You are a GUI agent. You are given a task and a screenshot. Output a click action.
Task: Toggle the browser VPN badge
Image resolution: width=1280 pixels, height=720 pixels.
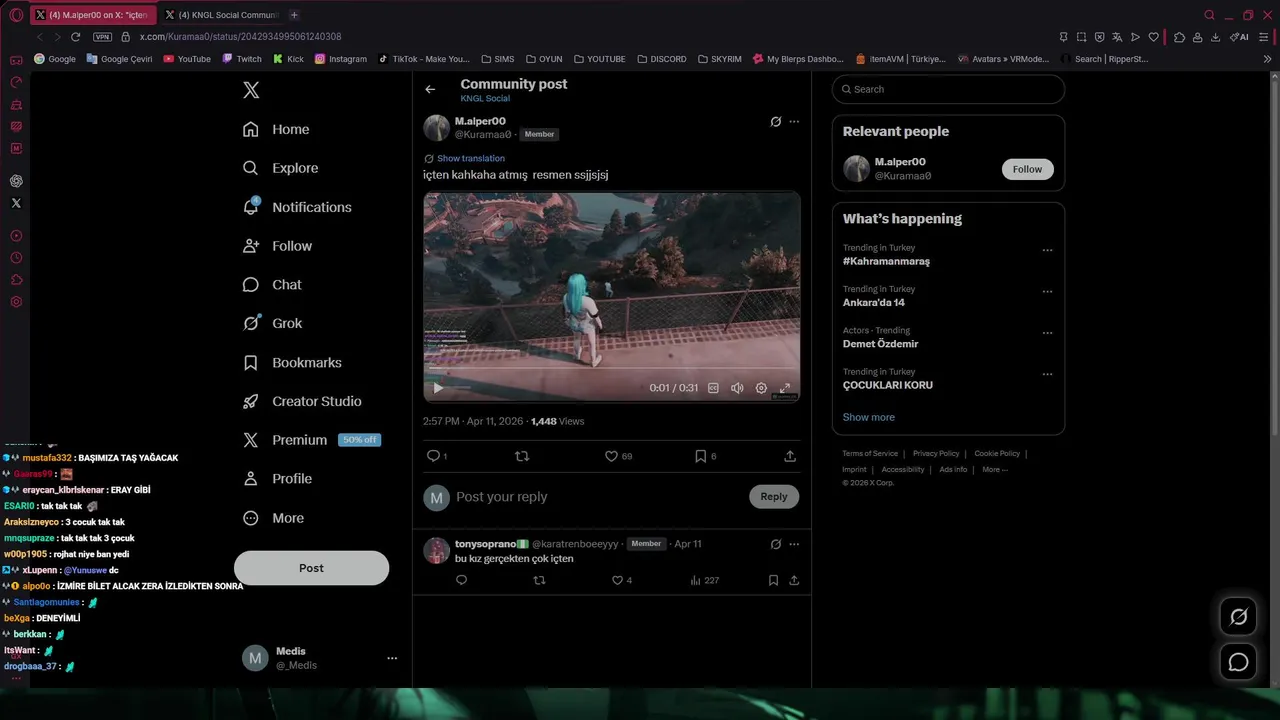tap(102, 37)
